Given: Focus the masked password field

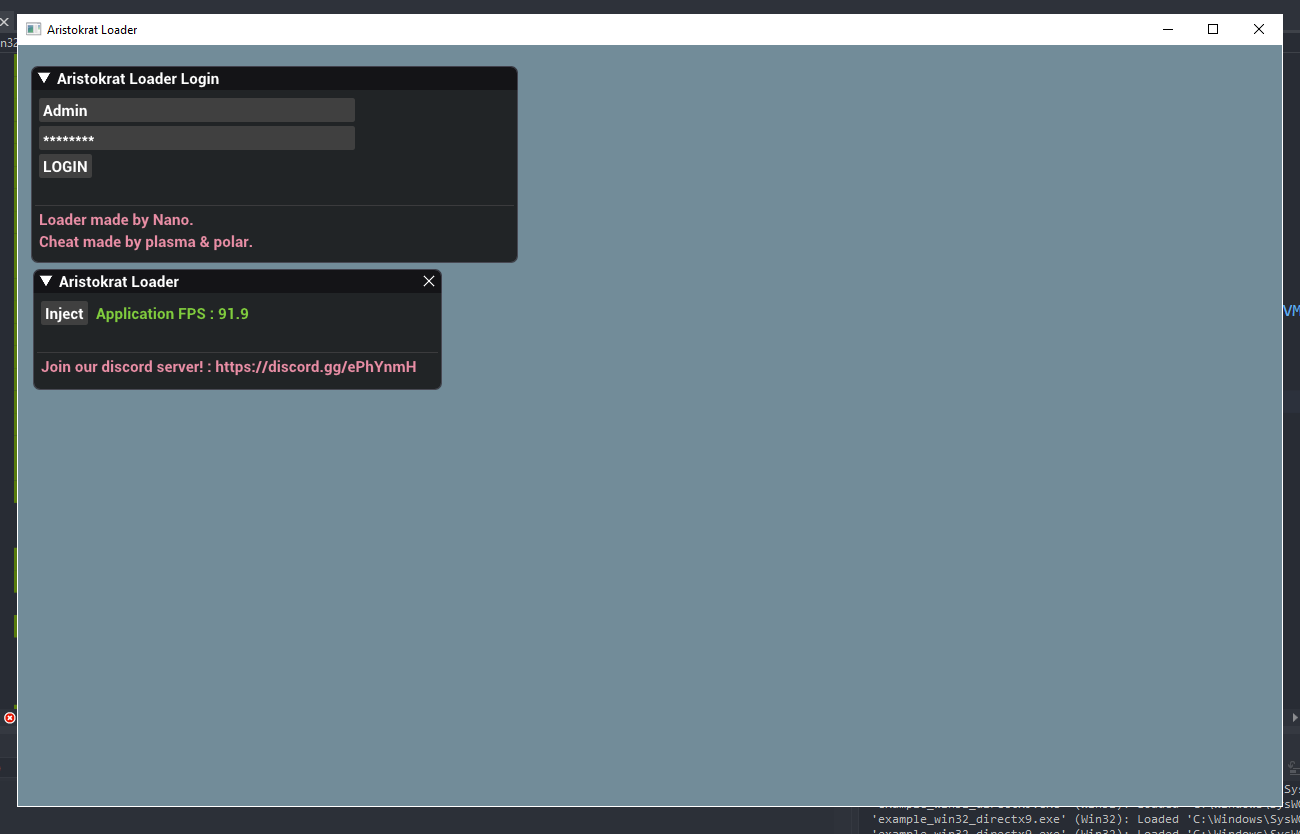Looking at the screenshot, I should pos(196,138).
